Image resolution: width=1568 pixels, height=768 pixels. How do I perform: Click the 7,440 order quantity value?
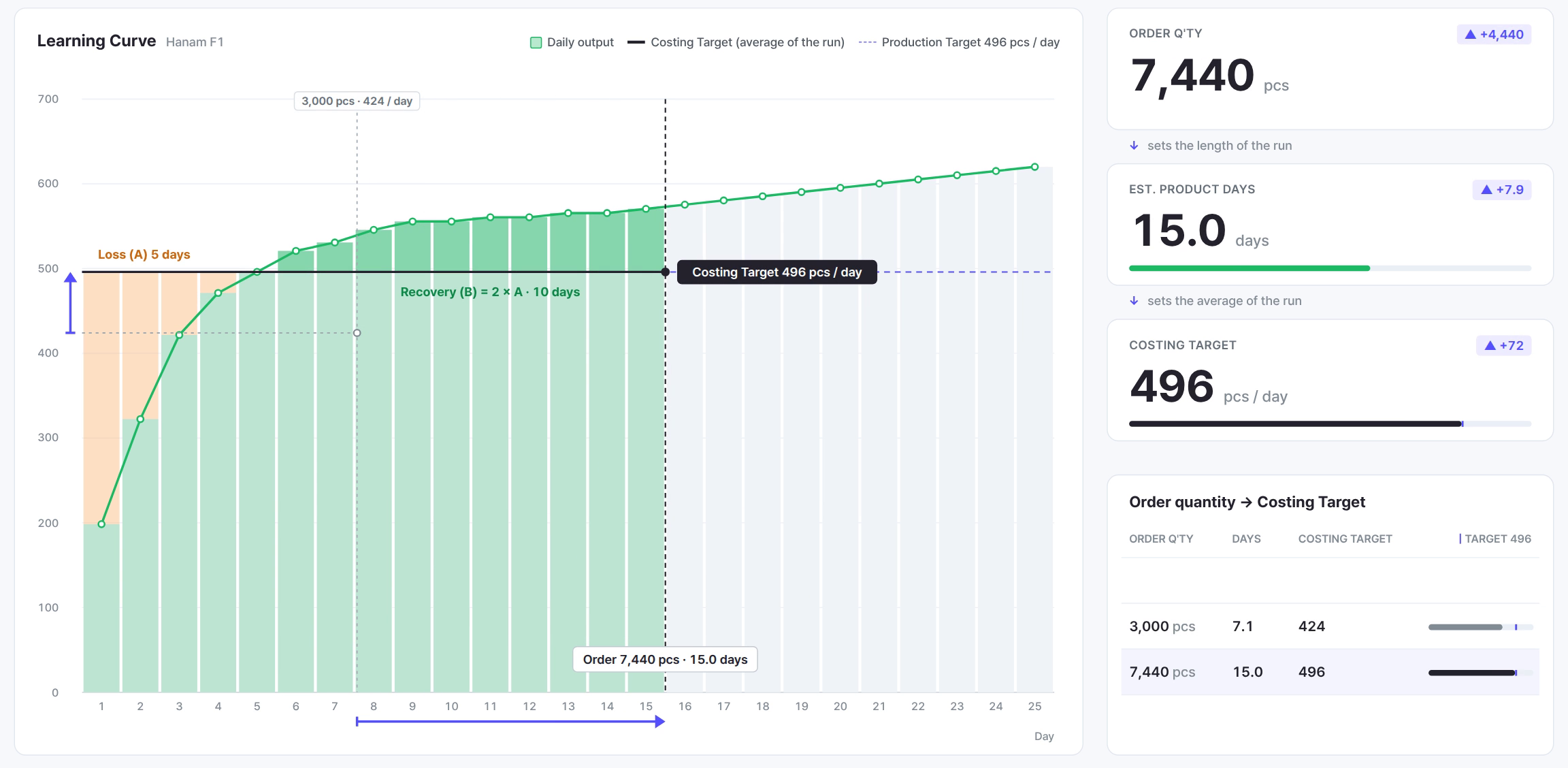click(x=1192, y=75)
